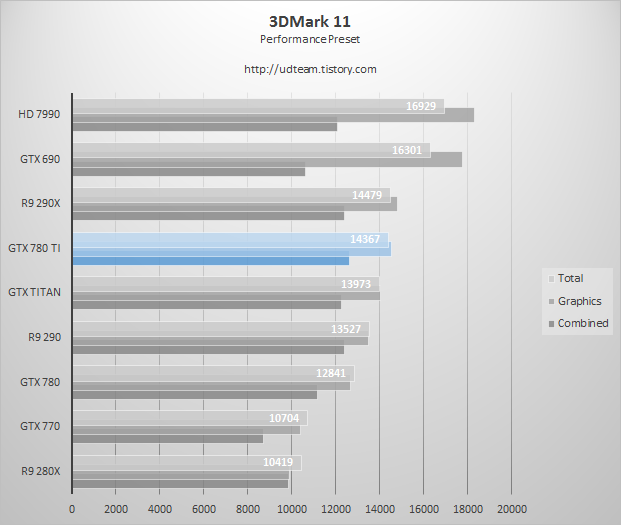
Task: Select the R9 290 axis label
Action: tap(44, 337)
